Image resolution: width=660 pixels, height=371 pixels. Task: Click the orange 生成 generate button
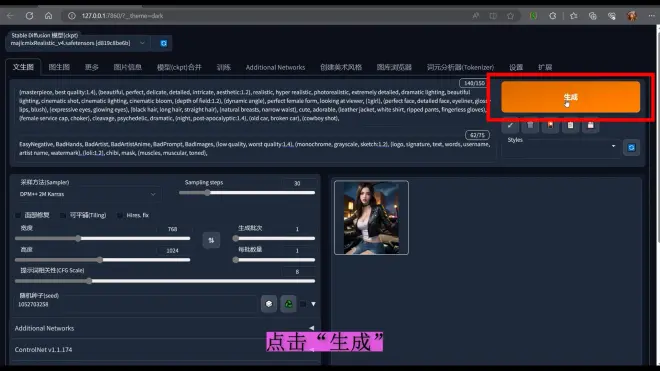click(570, 97)
